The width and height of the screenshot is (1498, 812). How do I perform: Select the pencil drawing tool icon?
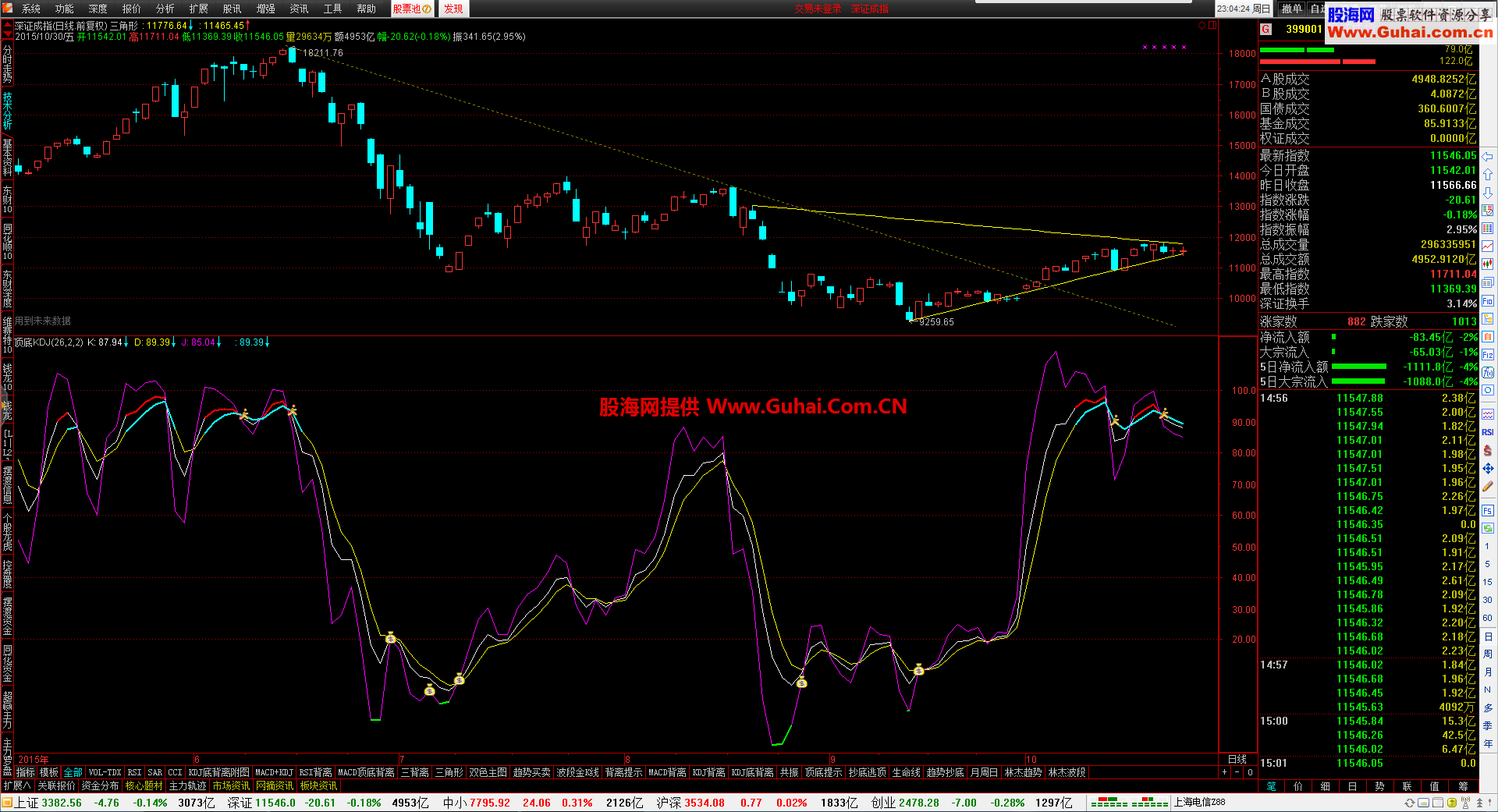(x=1488, y=487)
